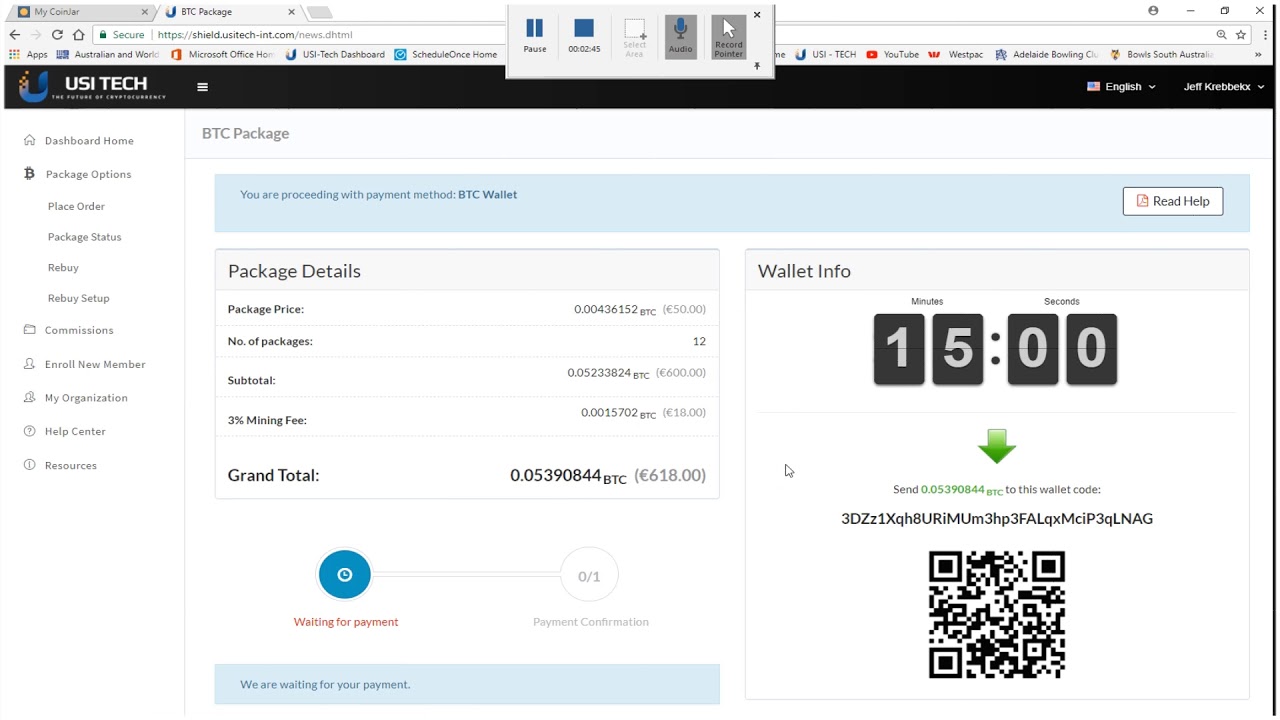Open Resources section
Image resolution: width=1280 pixels, height=720 pixels.
71,465
